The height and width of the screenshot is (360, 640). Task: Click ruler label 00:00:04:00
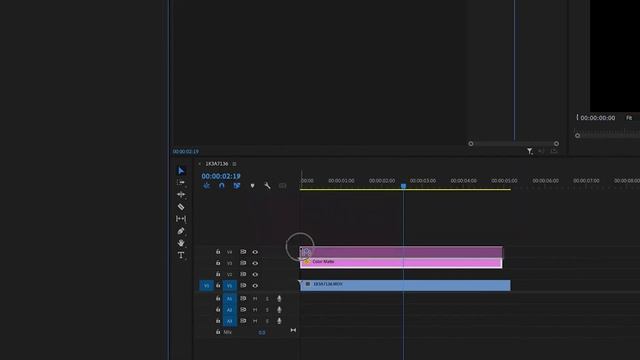click(463, 180)
